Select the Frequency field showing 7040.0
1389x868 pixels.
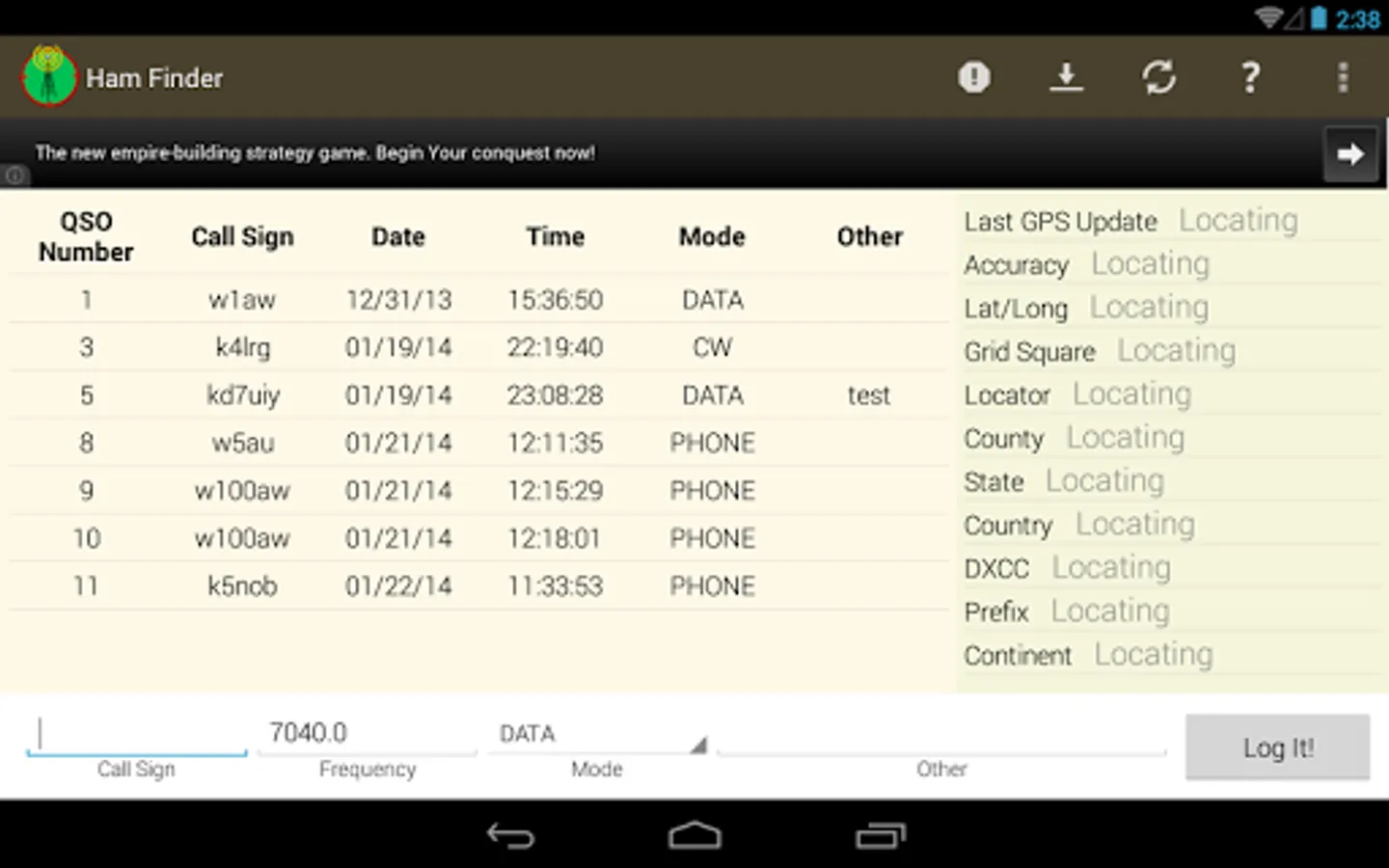point(367,735)
